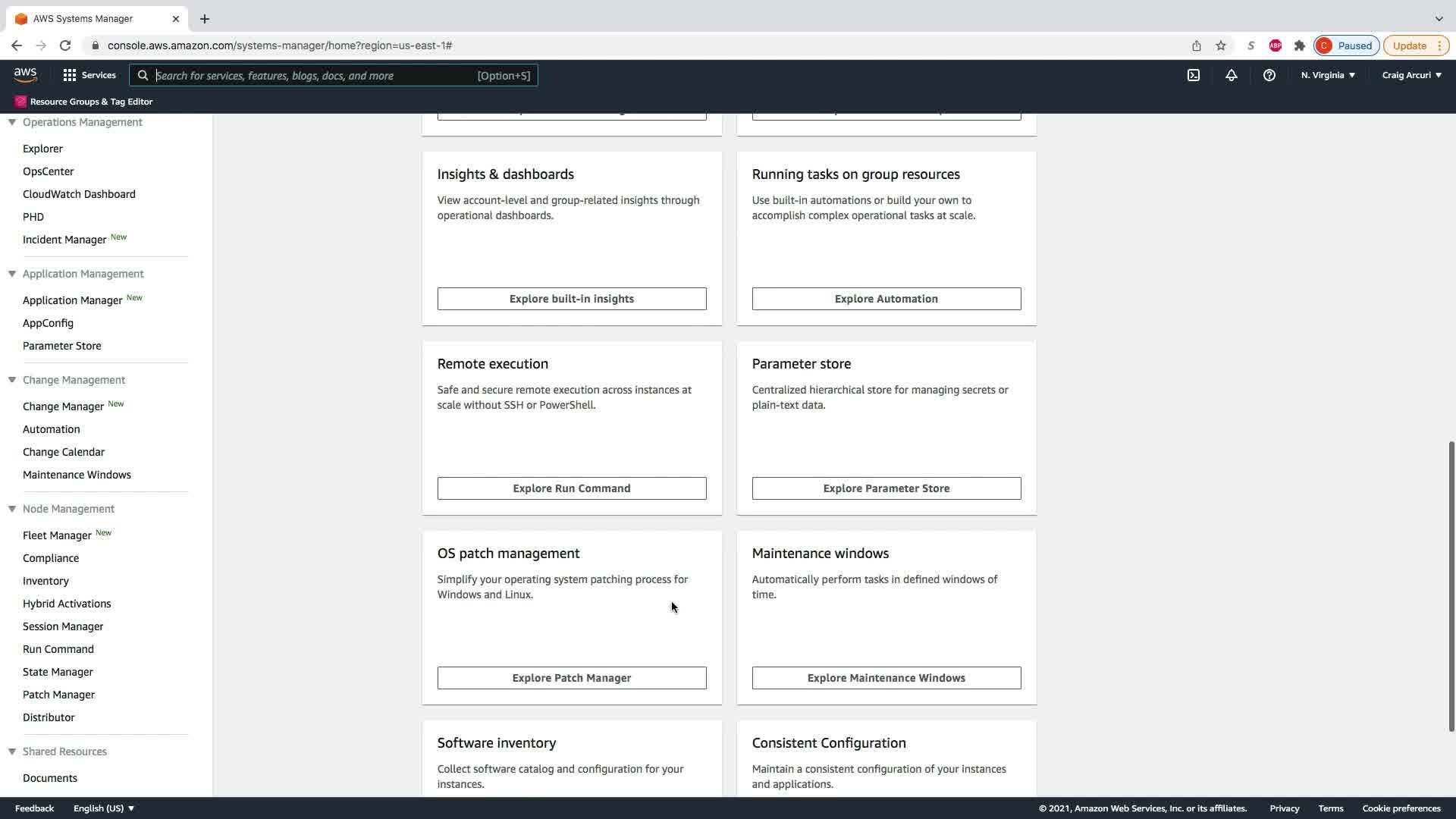1456x819 pixels.
Task: Click the AWS logo home icon
Action: pos(25,74)
